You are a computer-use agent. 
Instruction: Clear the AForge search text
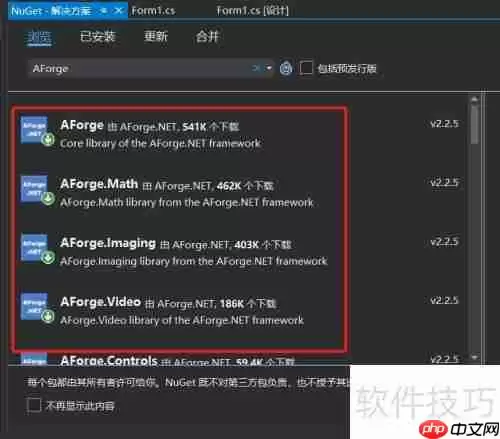coord(256,68)
